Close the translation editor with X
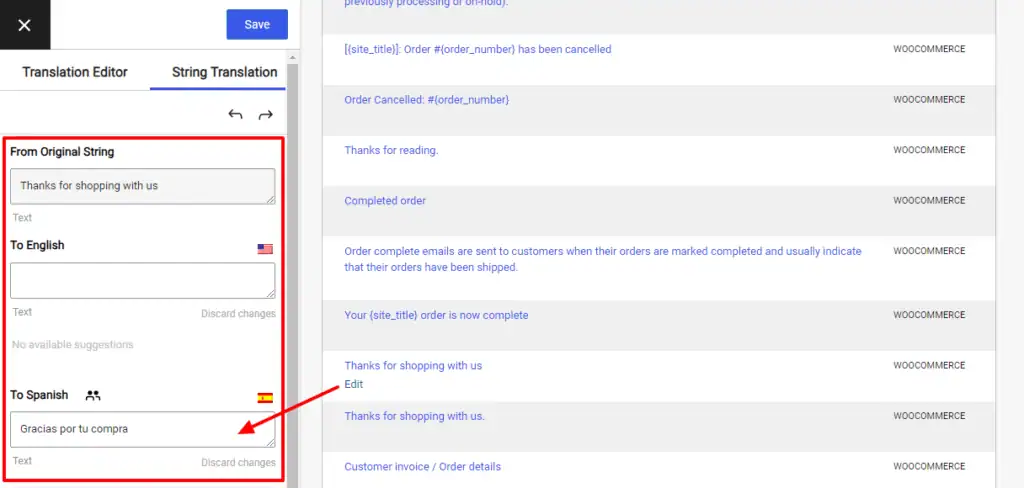Viewport: 1024px width, 488px height. (24, 25)
